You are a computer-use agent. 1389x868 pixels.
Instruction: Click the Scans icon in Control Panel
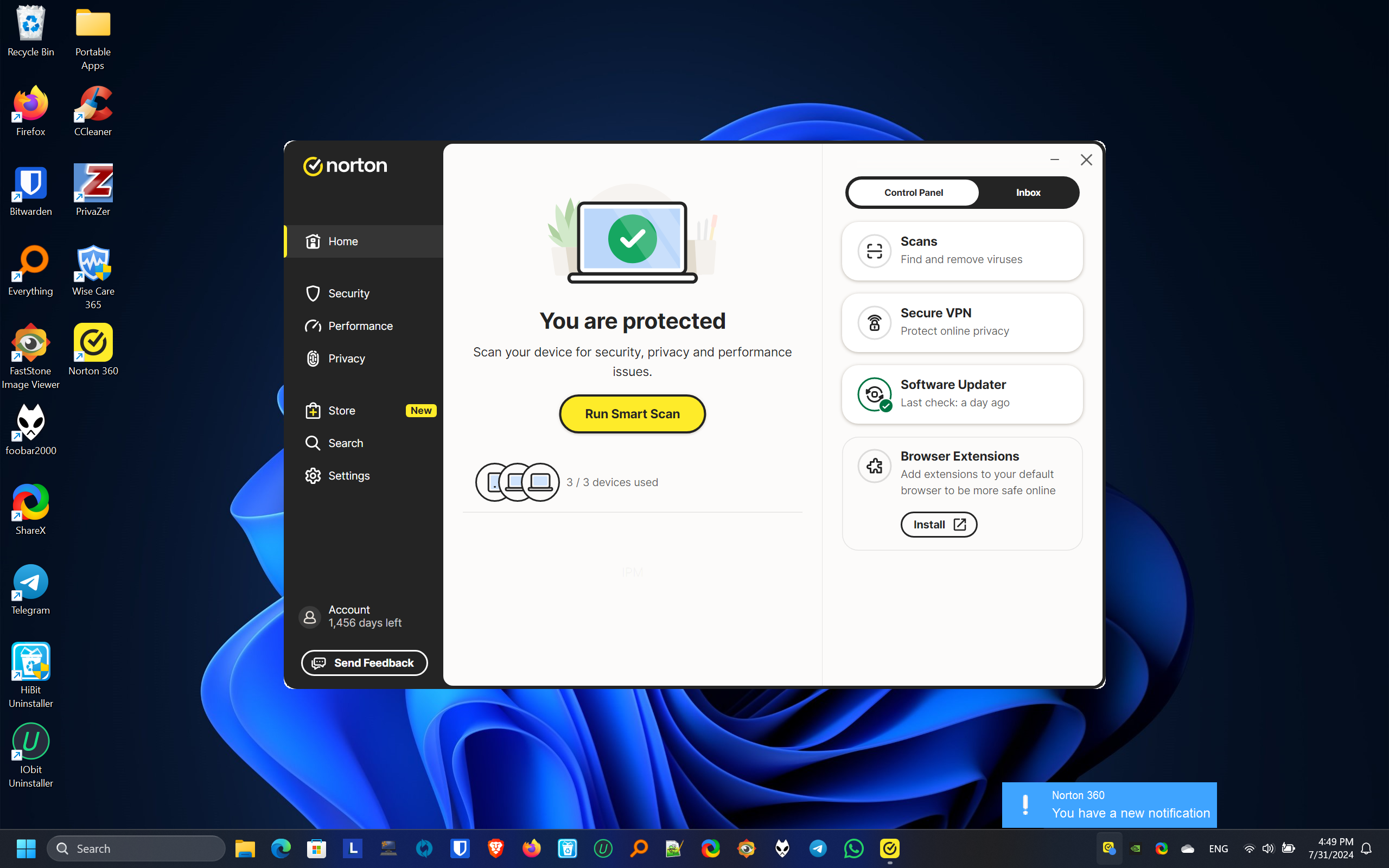874,251
